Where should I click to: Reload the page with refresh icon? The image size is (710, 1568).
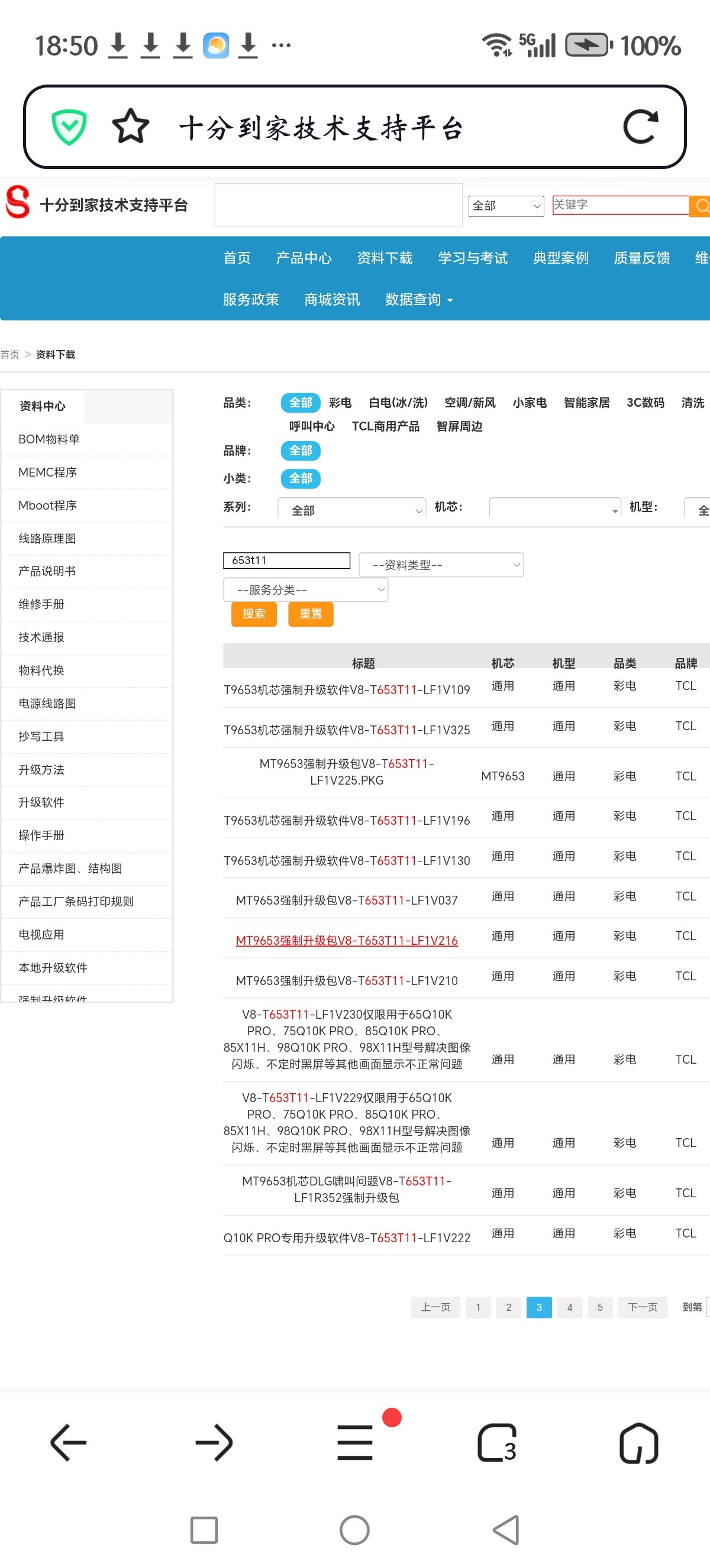[641, 127]
